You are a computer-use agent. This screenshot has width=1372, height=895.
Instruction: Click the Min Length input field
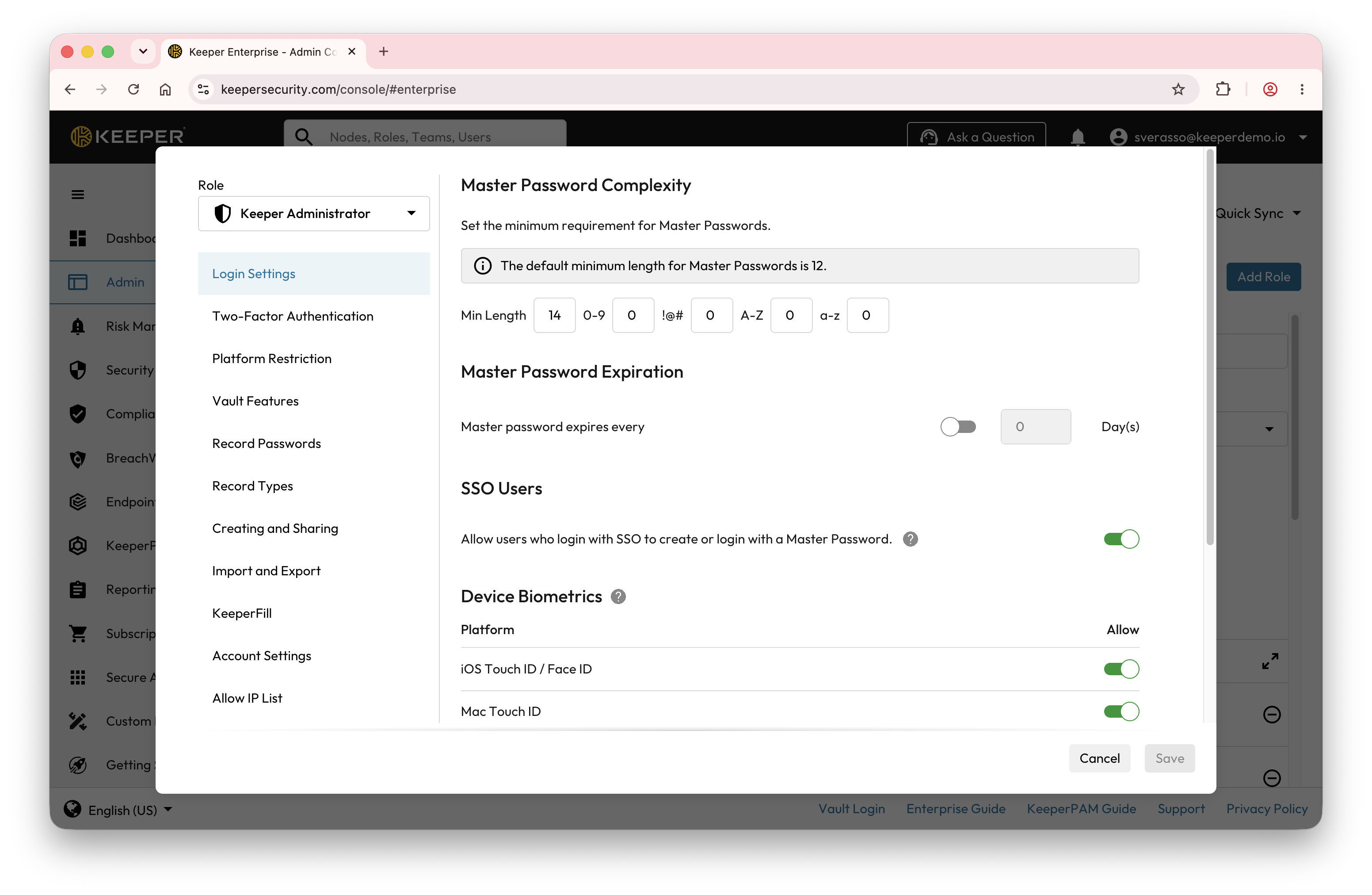[x=555, y=315]
